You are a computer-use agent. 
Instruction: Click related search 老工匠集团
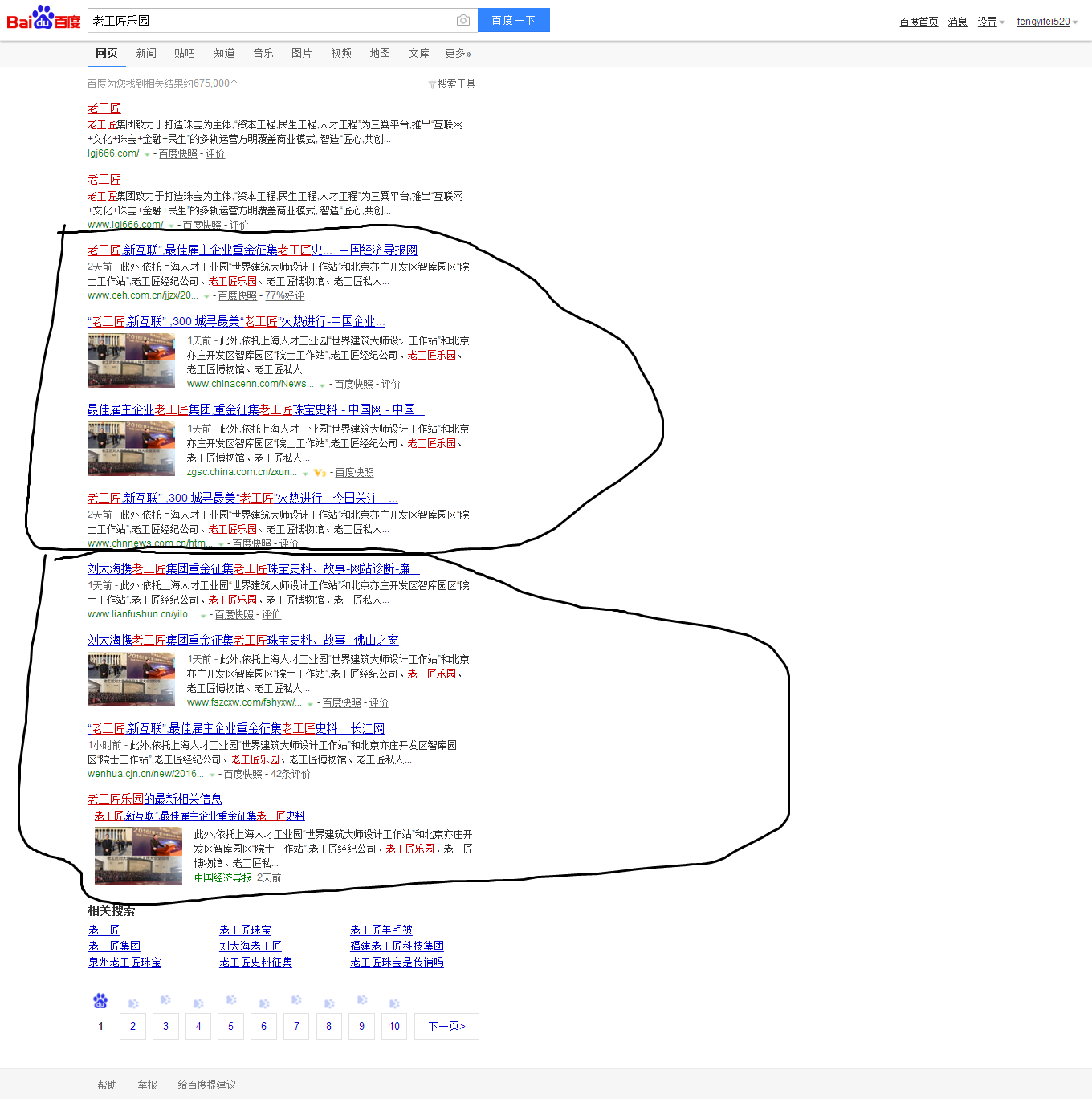(x=114, y=946)
